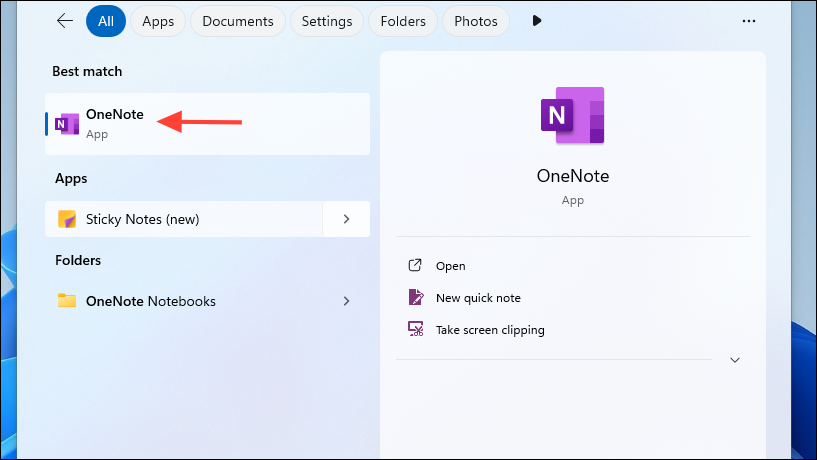Switch to the Photos filter
Screen dimensions: 817x460
point(476,21)
